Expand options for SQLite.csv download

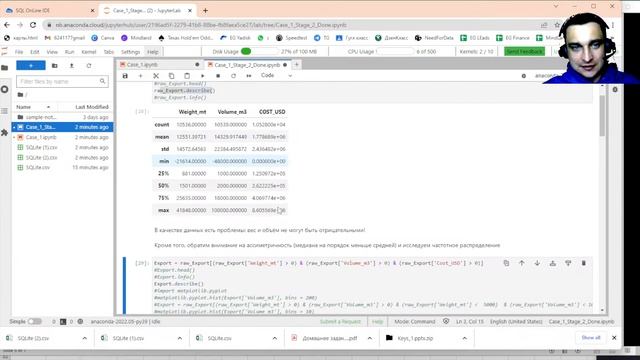(x=275, y=338)
